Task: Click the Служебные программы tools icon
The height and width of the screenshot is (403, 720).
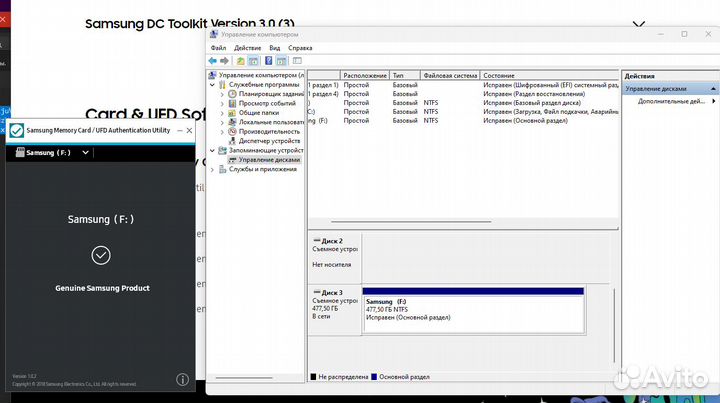Action: [222, 84]
